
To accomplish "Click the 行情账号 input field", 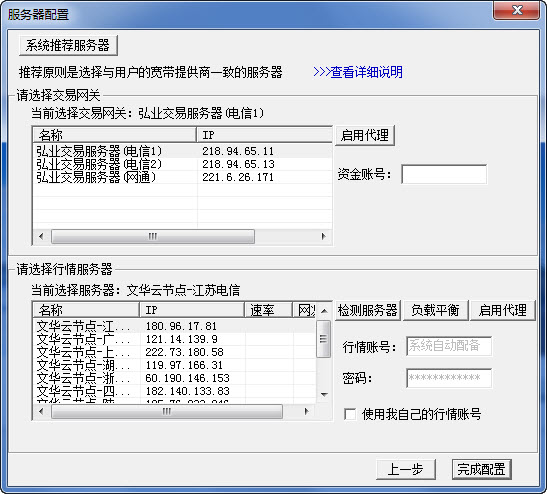I will tap(449, 346).
